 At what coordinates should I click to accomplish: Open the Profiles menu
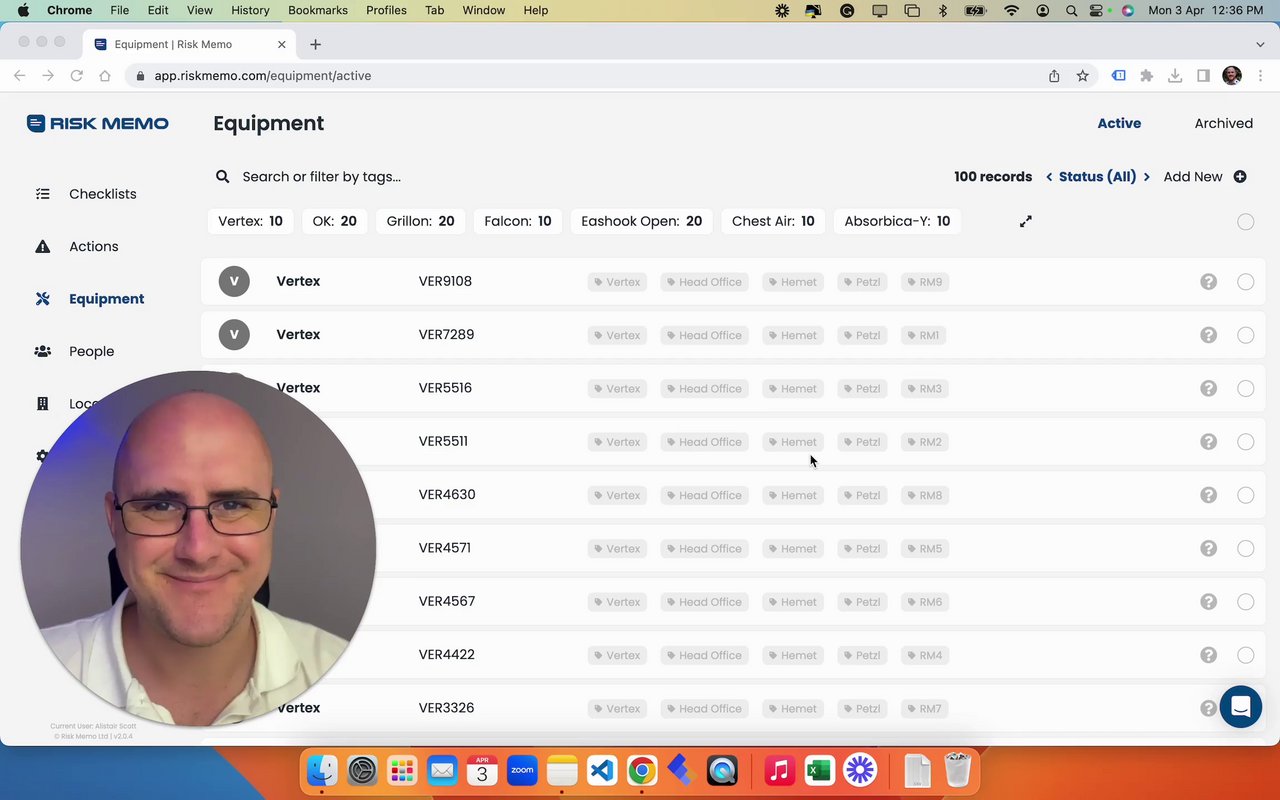point(386,10)
